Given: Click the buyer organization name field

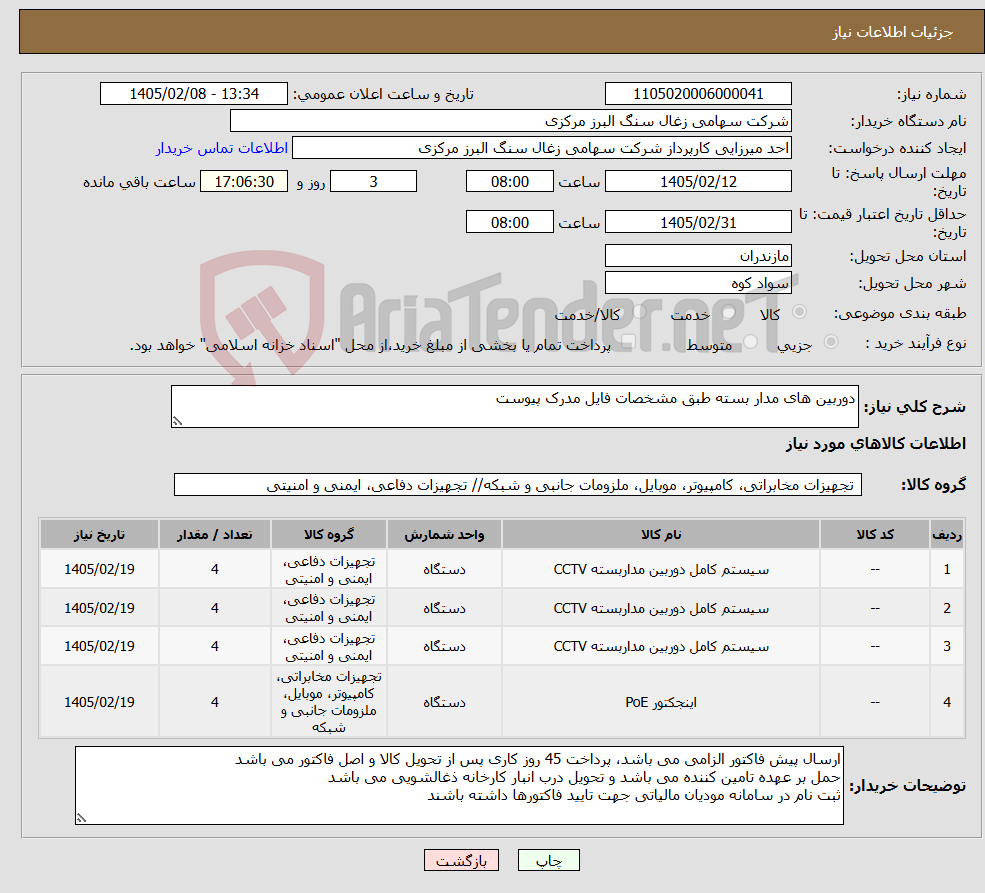Looking at the screenshot, I should click(x=511, y=121).
